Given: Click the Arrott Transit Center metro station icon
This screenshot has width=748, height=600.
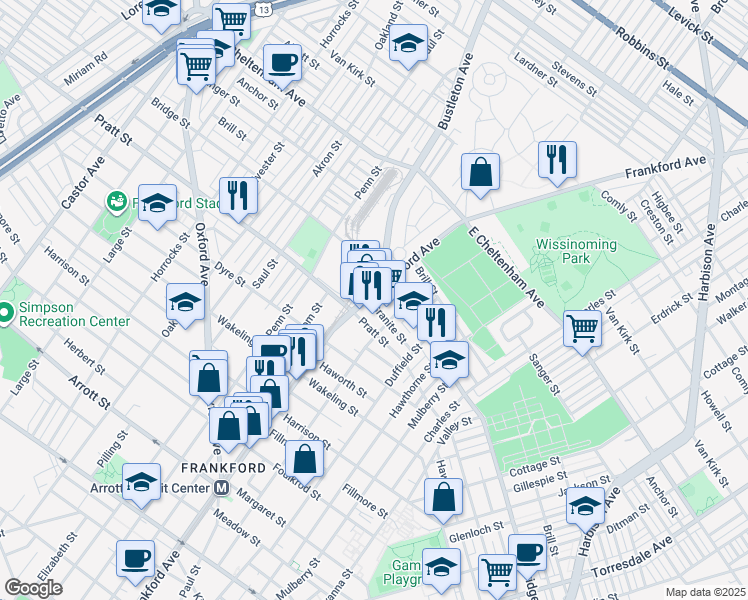Looking at the screenshot, I should 223,489.
